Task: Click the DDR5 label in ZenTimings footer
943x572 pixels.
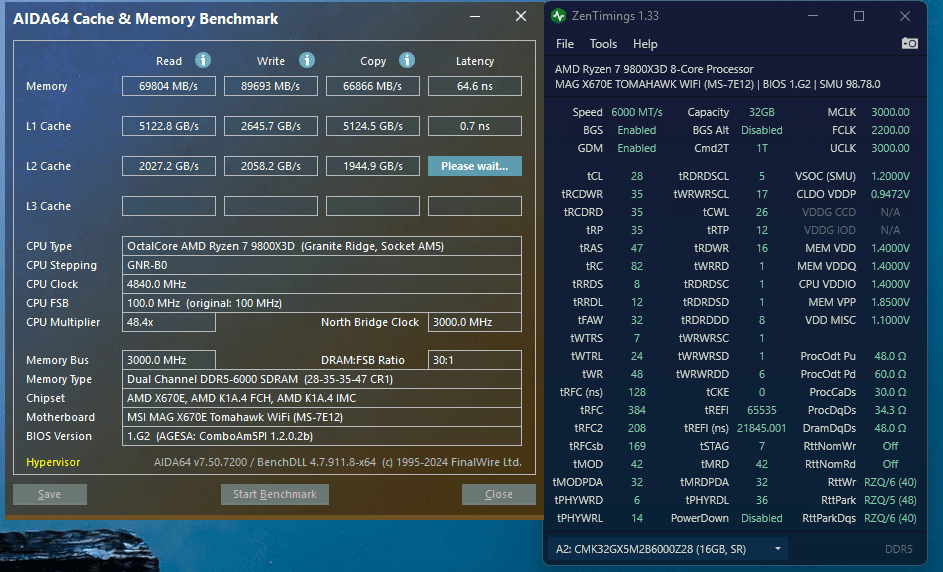Action: [898, 549]
